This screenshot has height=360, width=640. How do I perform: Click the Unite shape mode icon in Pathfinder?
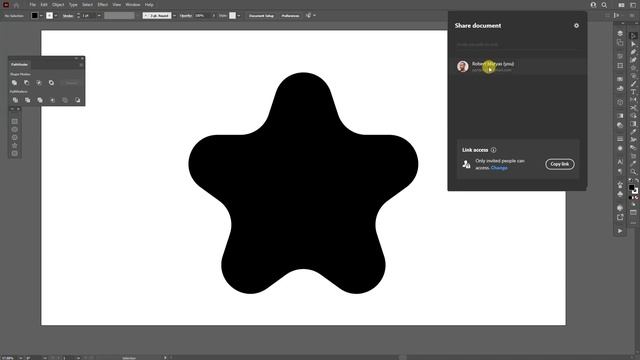click(14, 83)
